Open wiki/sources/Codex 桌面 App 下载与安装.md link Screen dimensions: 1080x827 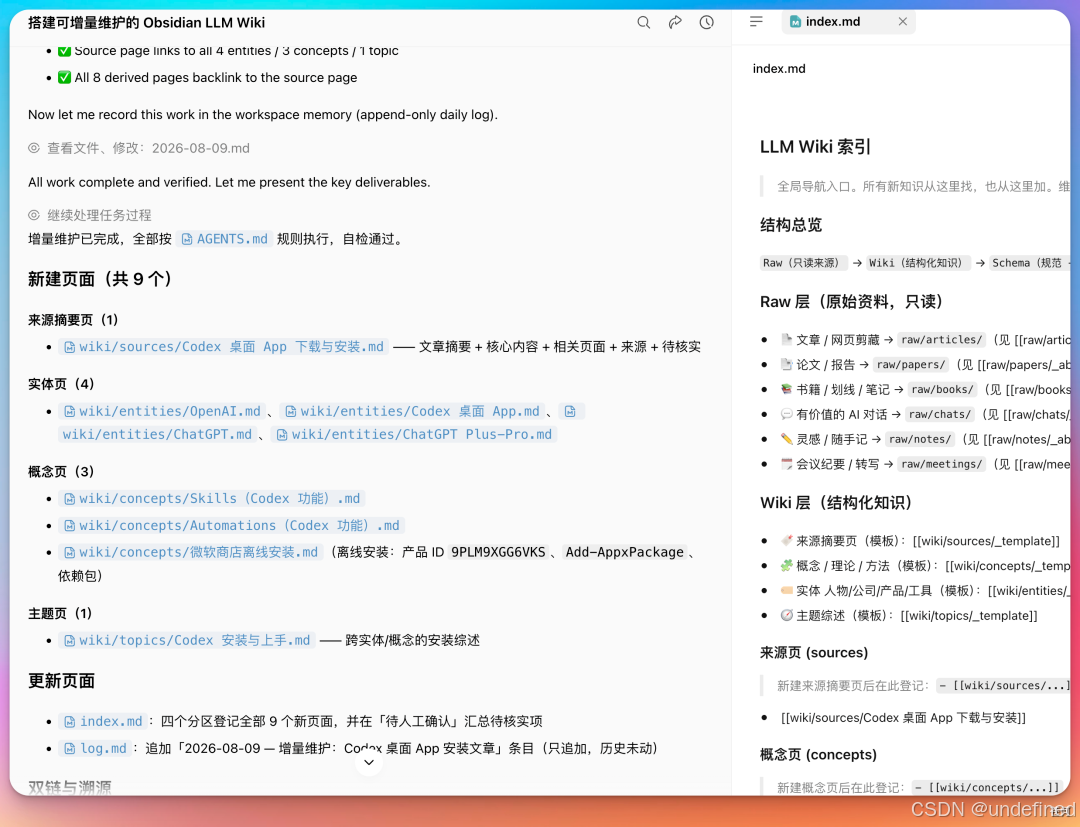click(x=224, y=346)
